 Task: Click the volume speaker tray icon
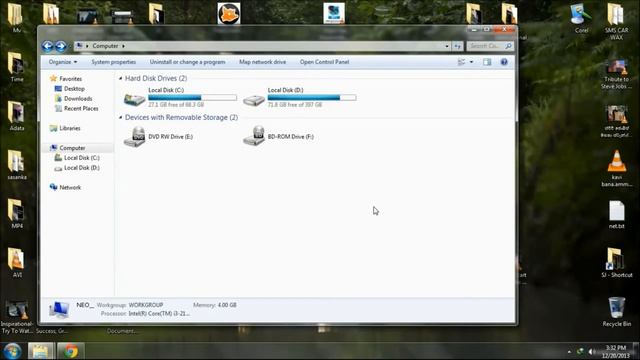pos(591,351)
